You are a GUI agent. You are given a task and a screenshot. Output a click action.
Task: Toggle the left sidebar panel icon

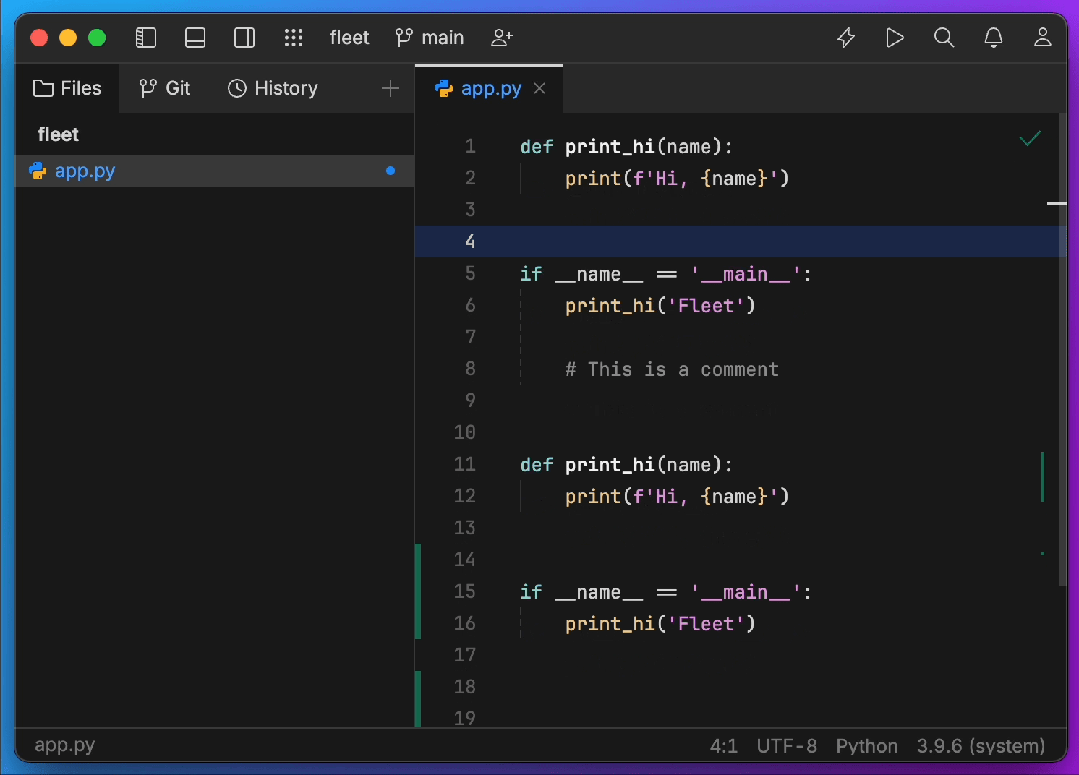[146, 38]
